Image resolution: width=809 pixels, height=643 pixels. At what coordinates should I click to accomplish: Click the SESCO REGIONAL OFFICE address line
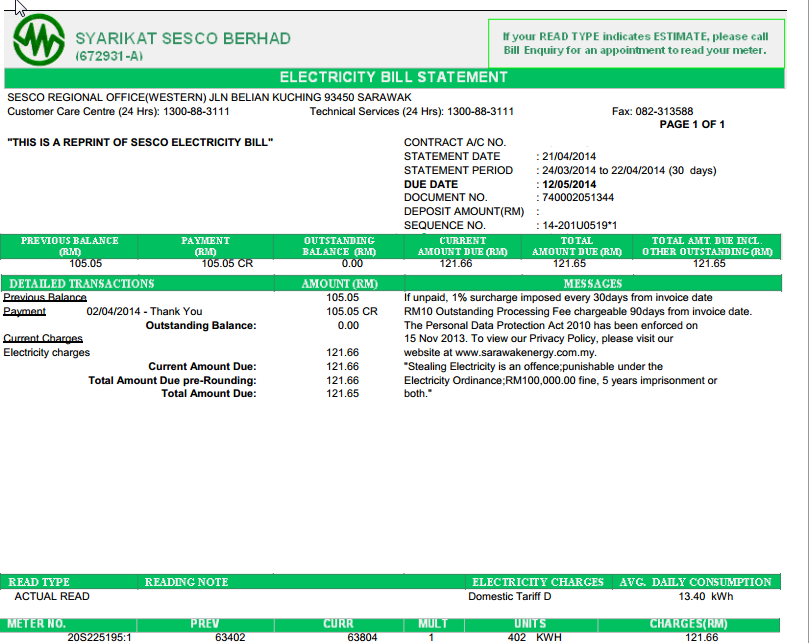point(209,98)
